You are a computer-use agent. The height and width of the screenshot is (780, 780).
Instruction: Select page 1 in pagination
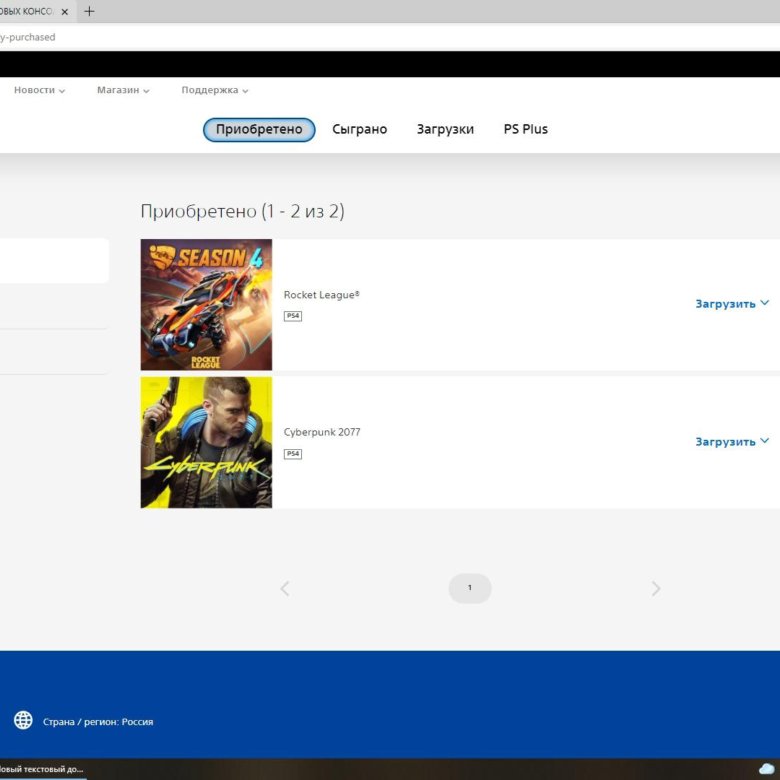click(x=470, y=588)
